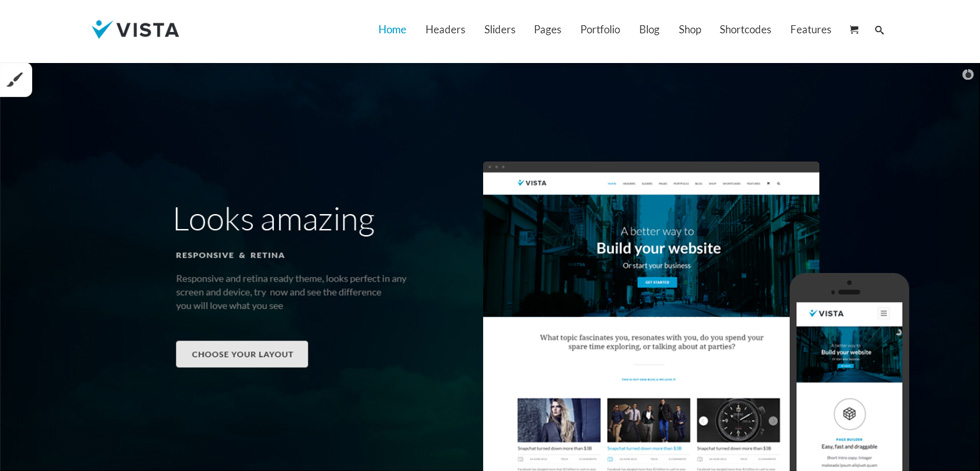Click the Get Started button in mockup
Screen dimensions: 980x471
coord(657,282)
